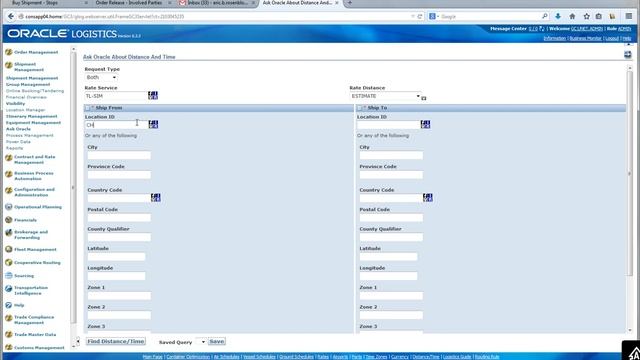Click the browser address bar

216,16
